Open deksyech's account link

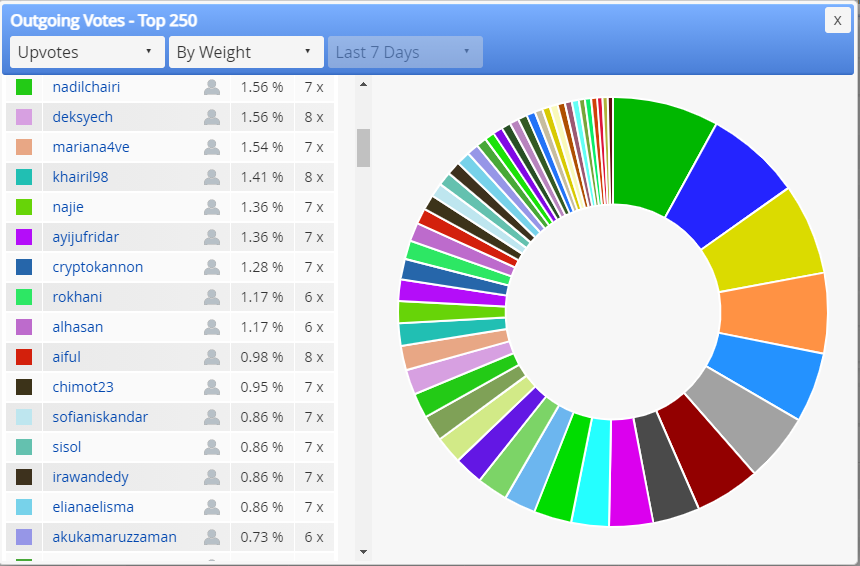coord(83,117)
